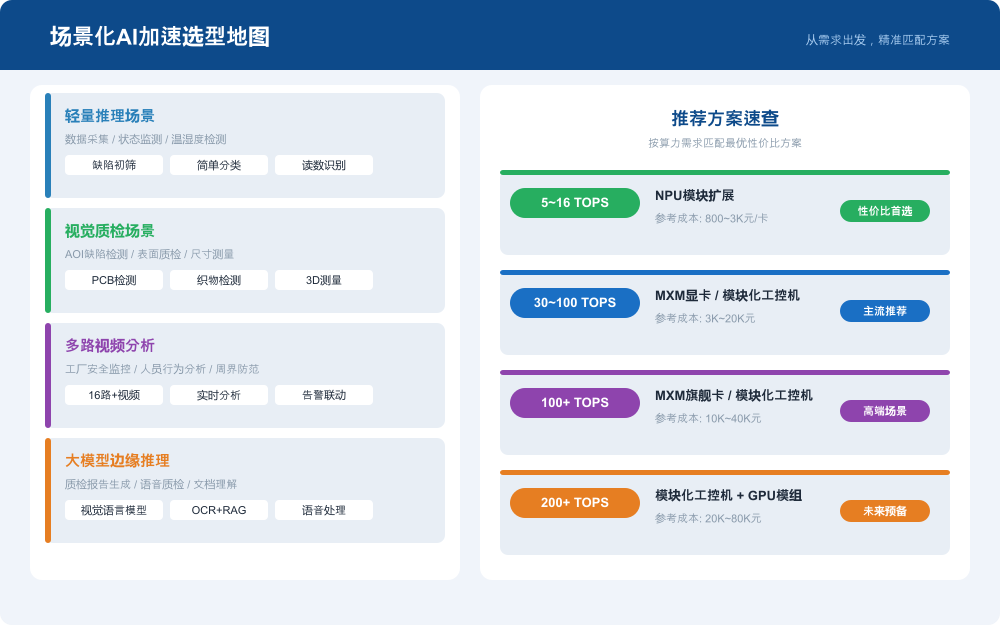Image resolution: width=1000 pixels, height=625 pixels.
Task: Click the green 5~16 TOPS badge
Action: (x=575, y=203)
